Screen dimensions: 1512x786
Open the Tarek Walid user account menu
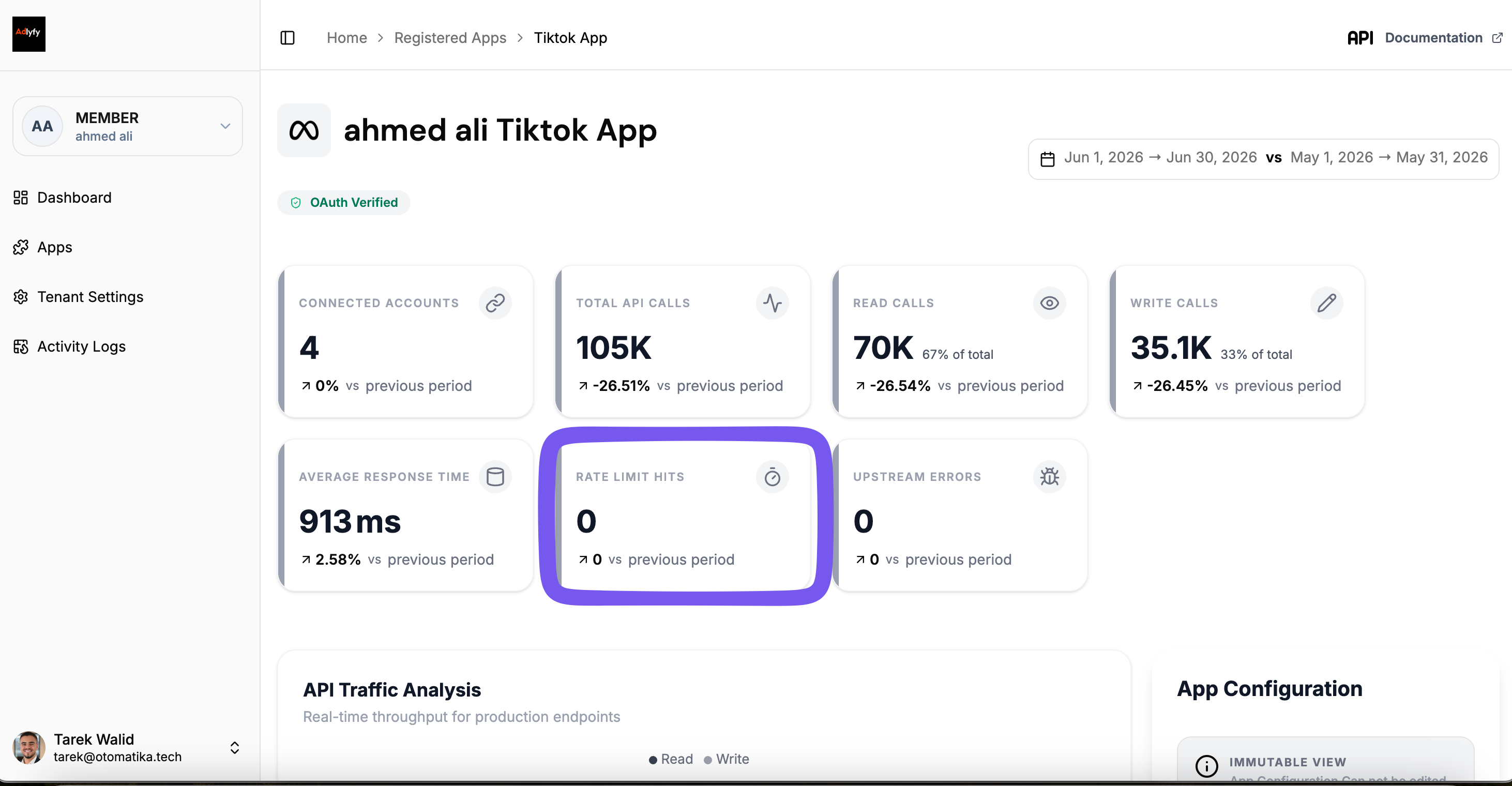point(127,748)
